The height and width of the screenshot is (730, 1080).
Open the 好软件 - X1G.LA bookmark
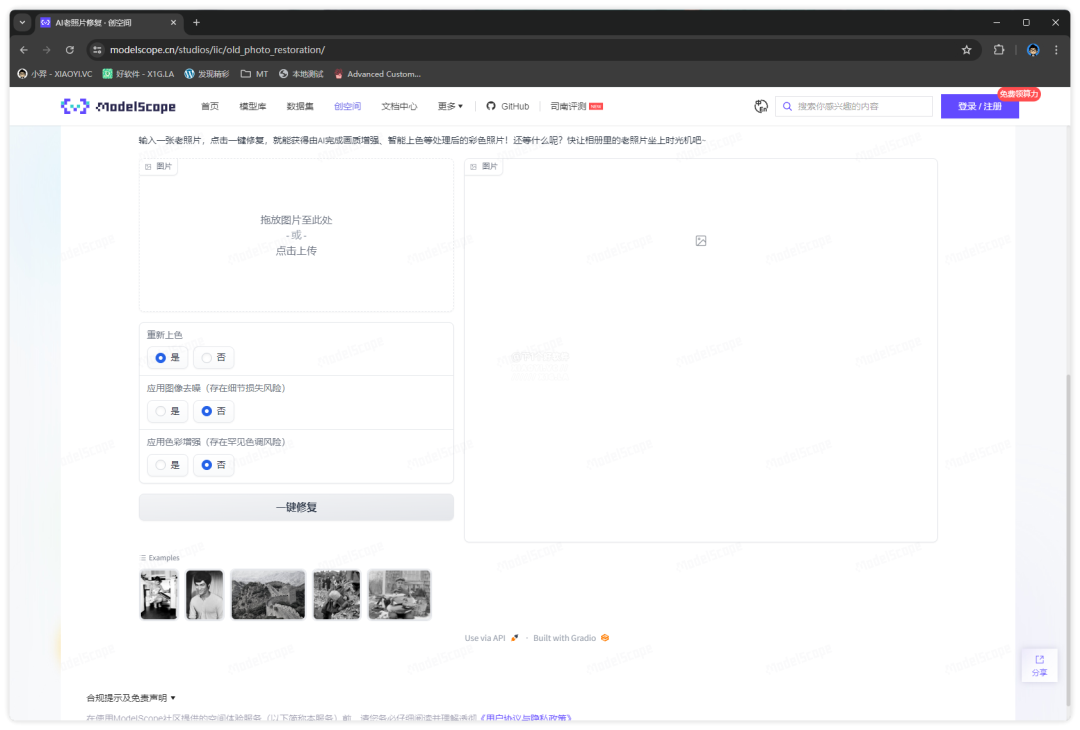point(138,74)
